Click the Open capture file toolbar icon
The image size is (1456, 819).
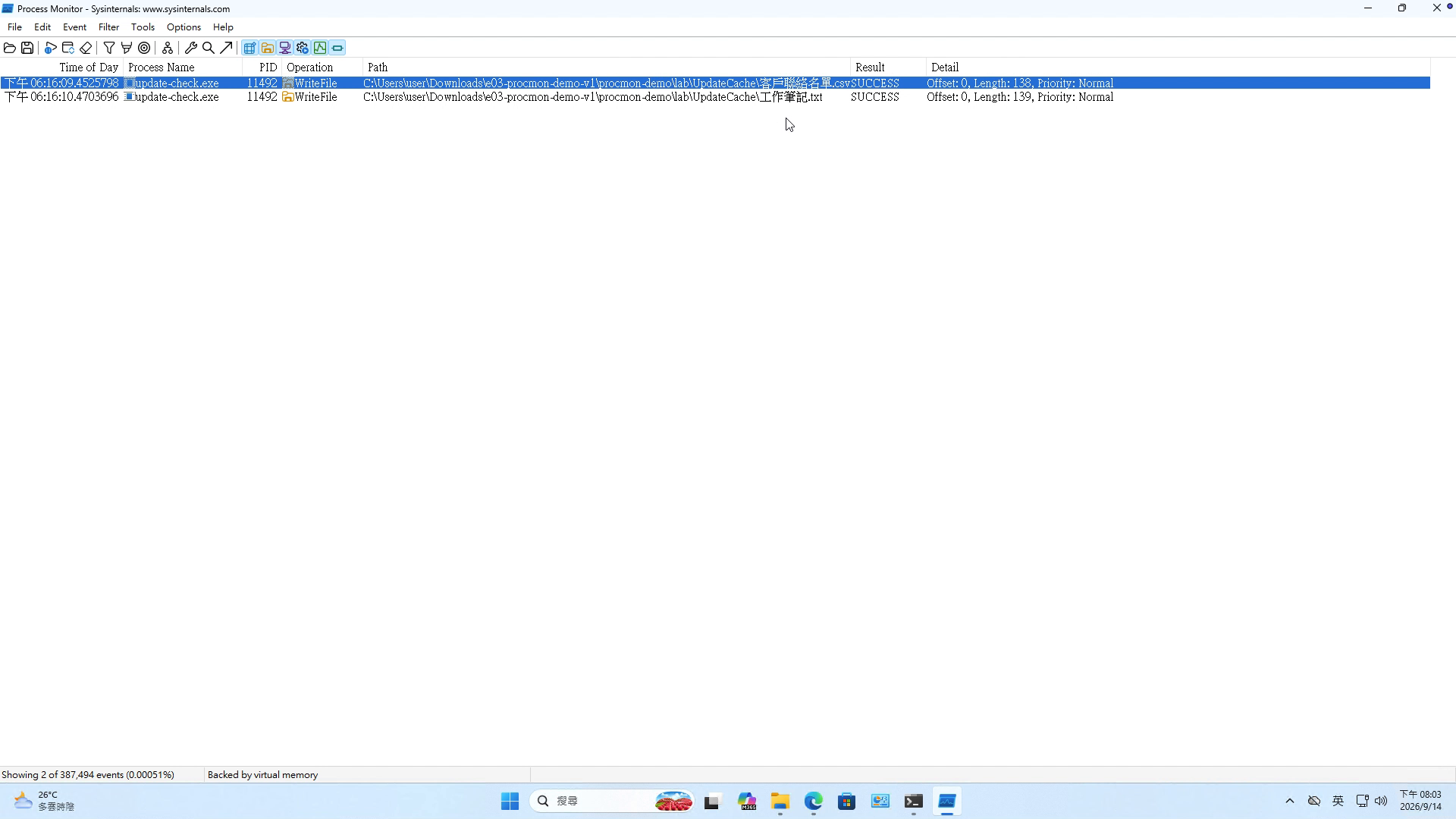(x=10, y=48)
